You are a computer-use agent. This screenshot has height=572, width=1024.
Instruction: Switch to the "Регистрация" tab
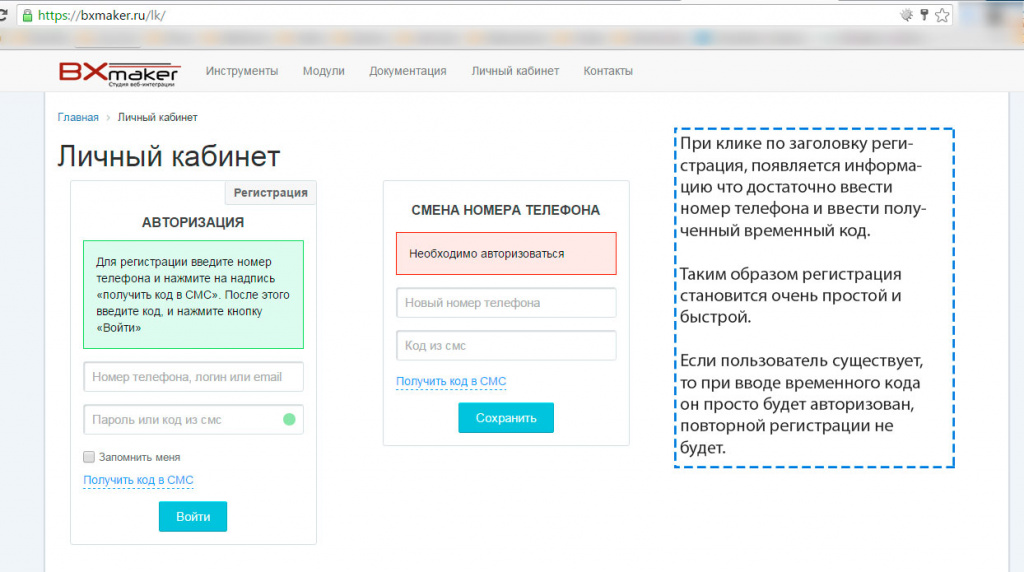[x=270, y=192]
